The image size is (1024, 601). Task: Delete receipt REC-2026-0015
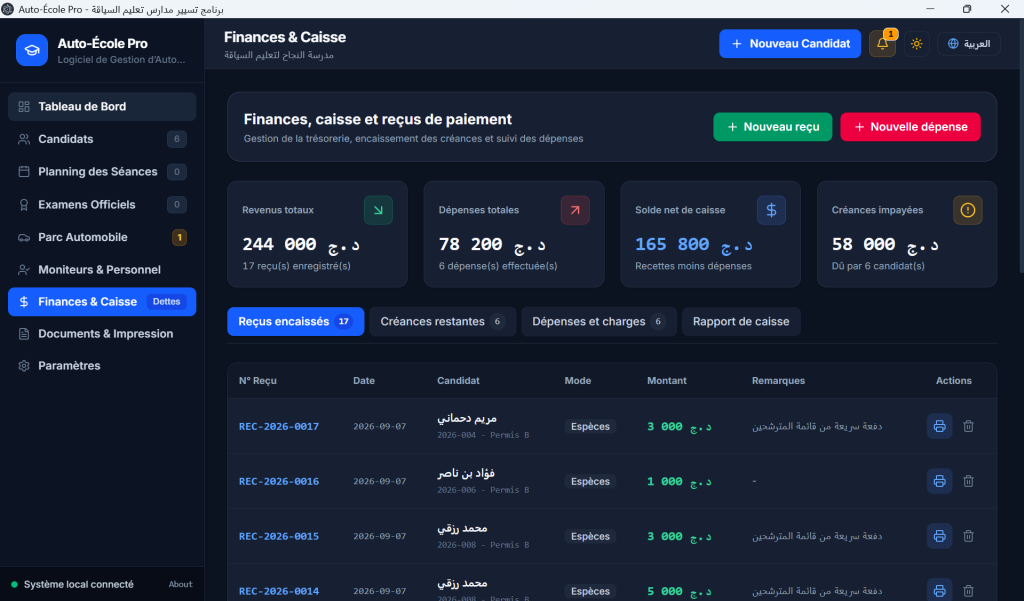pos(968,536)
